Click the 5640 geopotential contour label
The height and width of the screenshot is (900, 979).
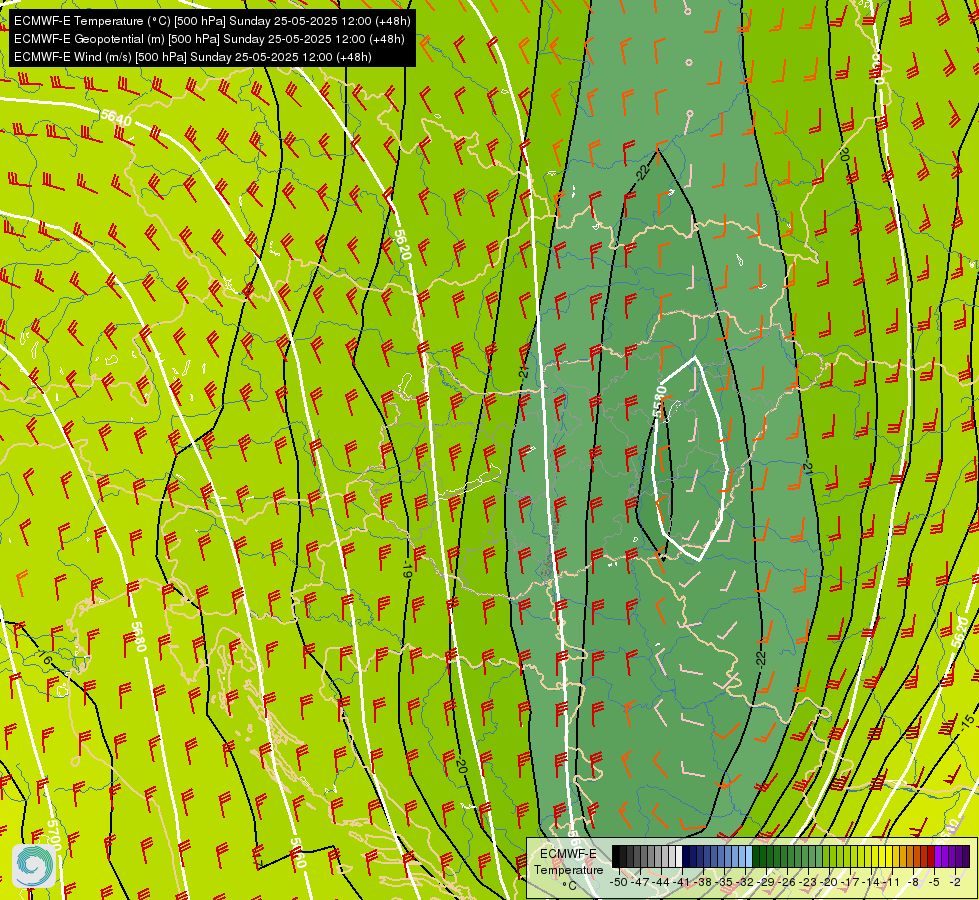116,117
